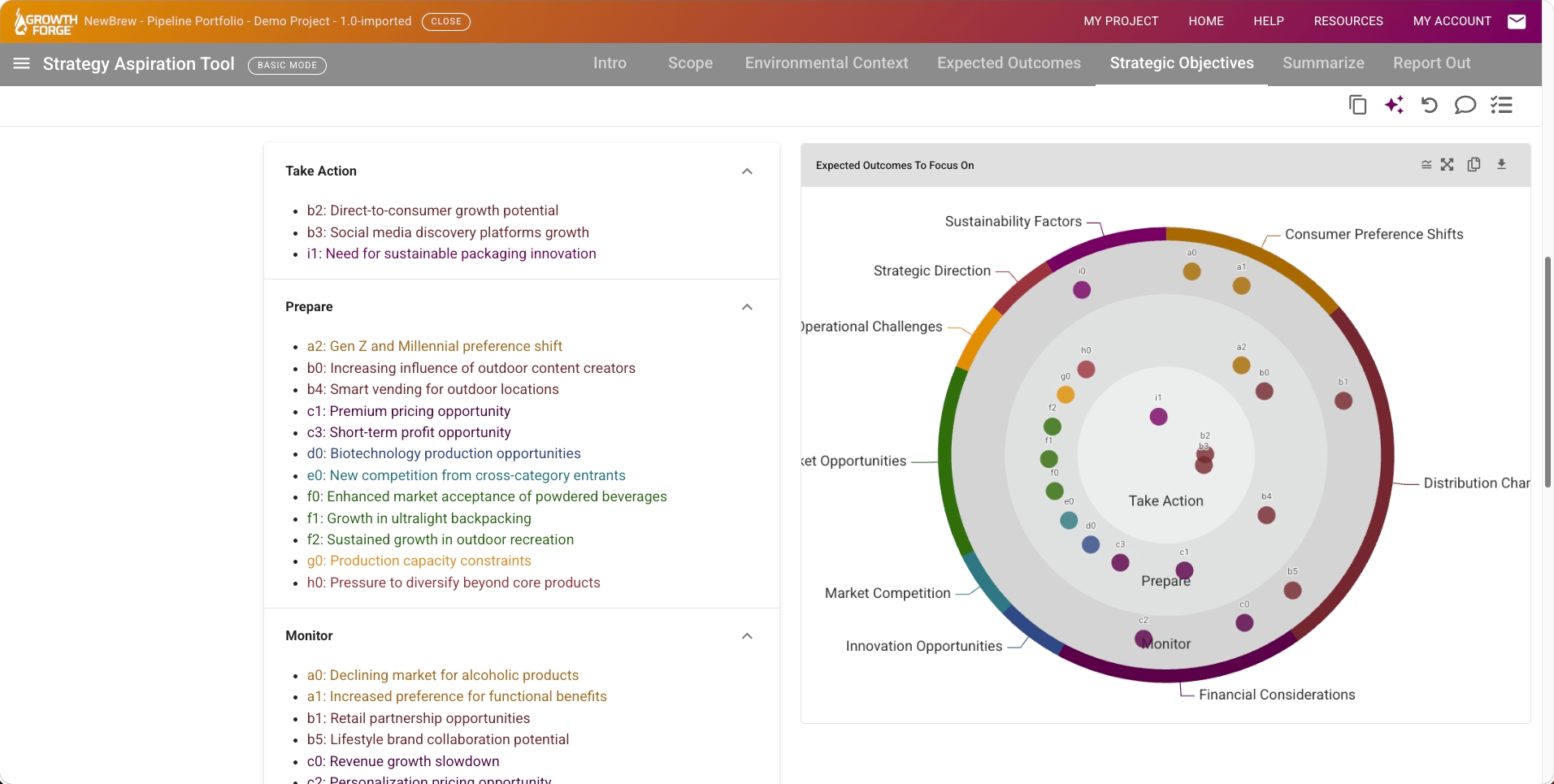Switch to the Scope tab
Screen dimensions: 1554x784
pyautogui.click(x=690, y=63)
